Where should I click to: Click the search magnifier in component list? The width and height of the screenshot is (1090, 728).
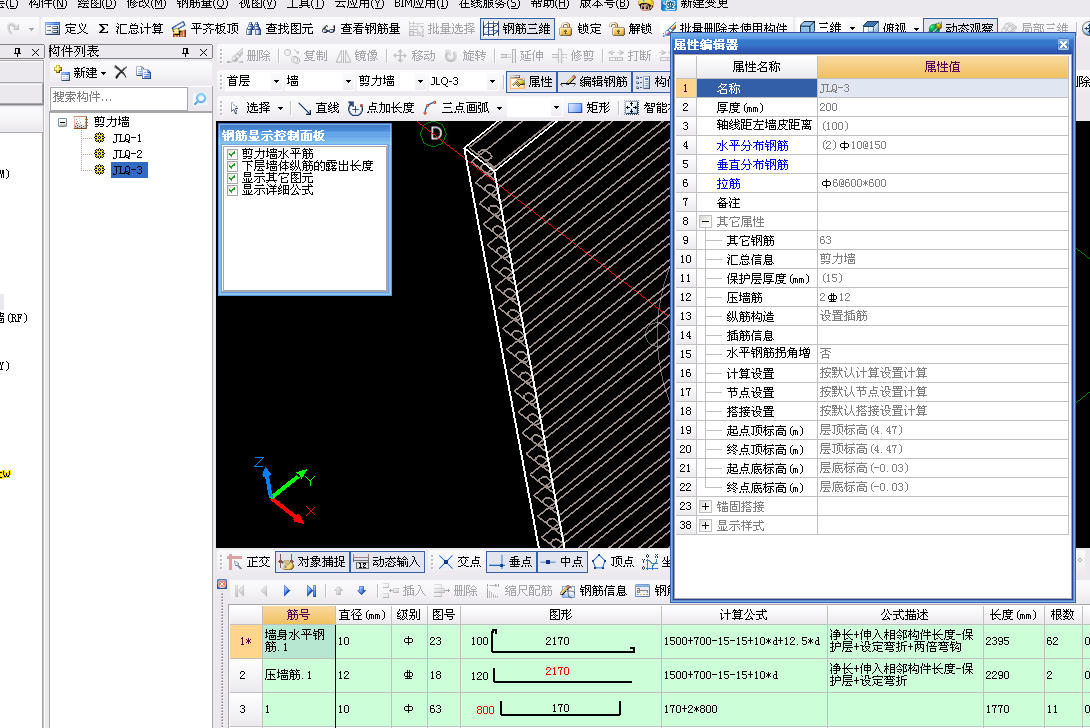[200, 99]
